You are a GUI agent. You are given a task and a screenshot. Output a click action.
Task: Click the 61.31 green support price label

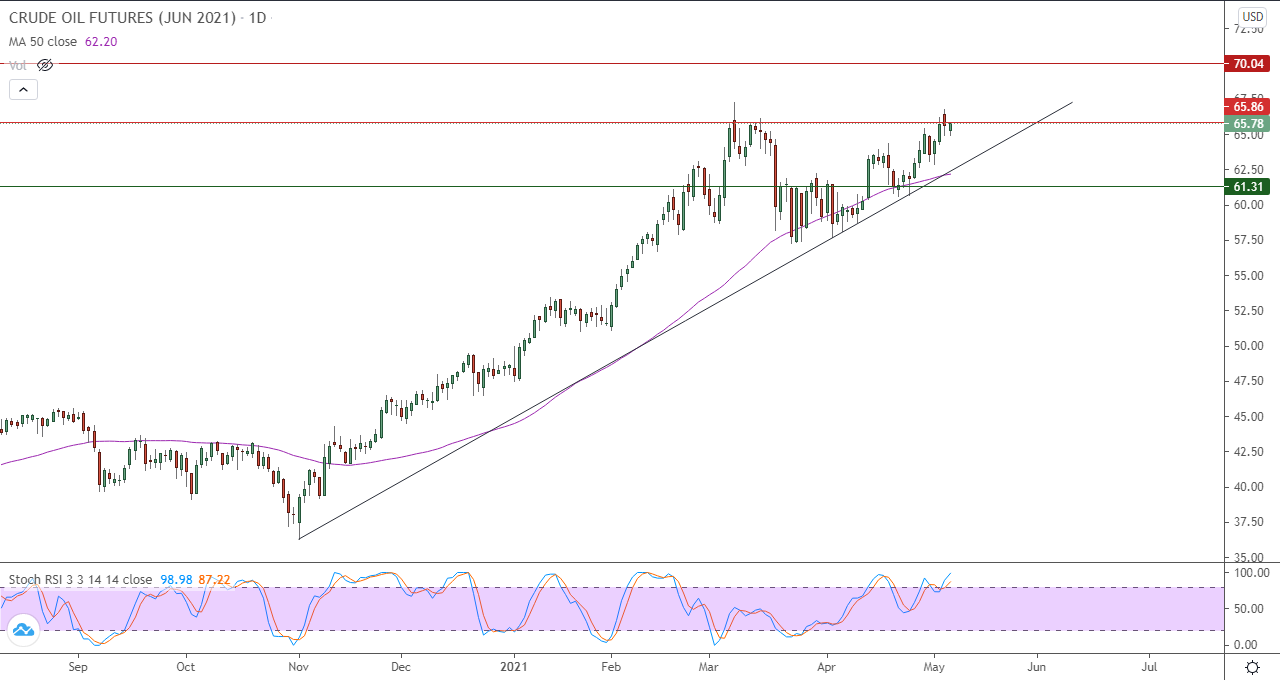coord(1249,186)
